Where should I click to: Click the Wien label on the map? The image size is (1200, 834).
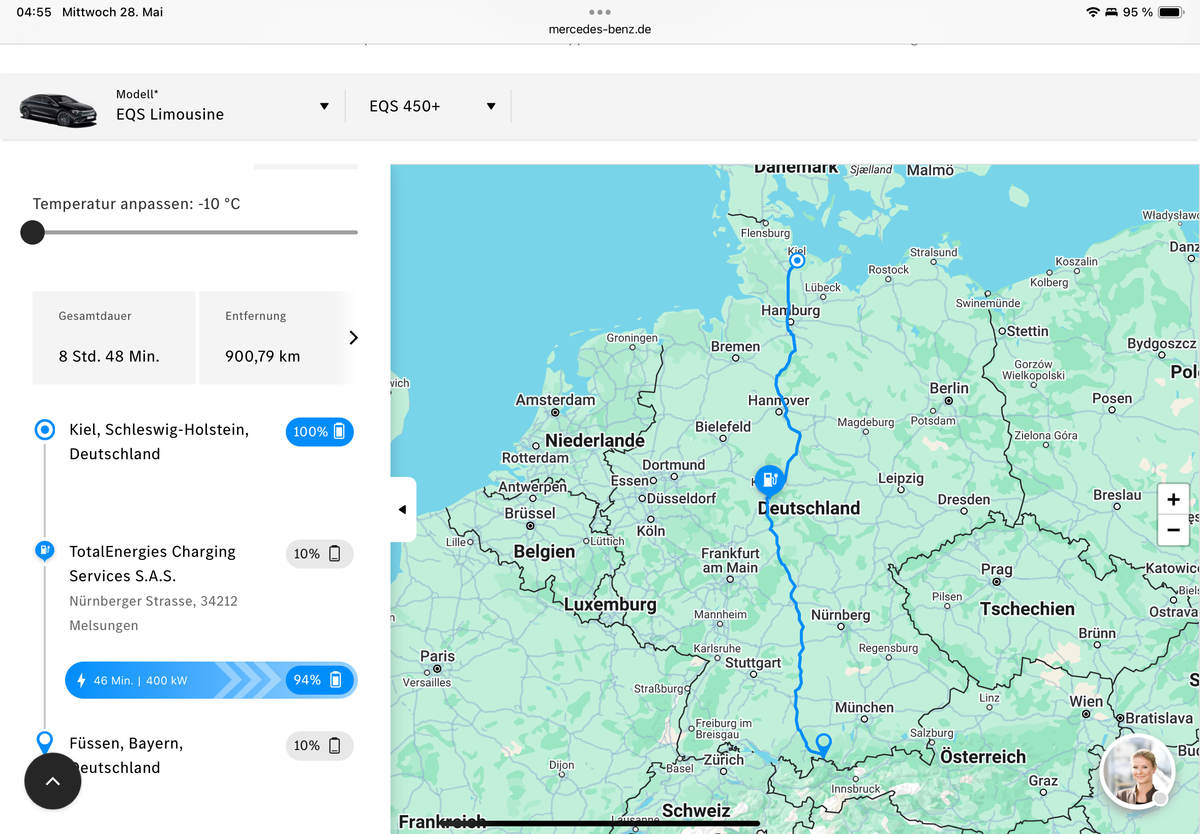click(x=1086, y=701)
